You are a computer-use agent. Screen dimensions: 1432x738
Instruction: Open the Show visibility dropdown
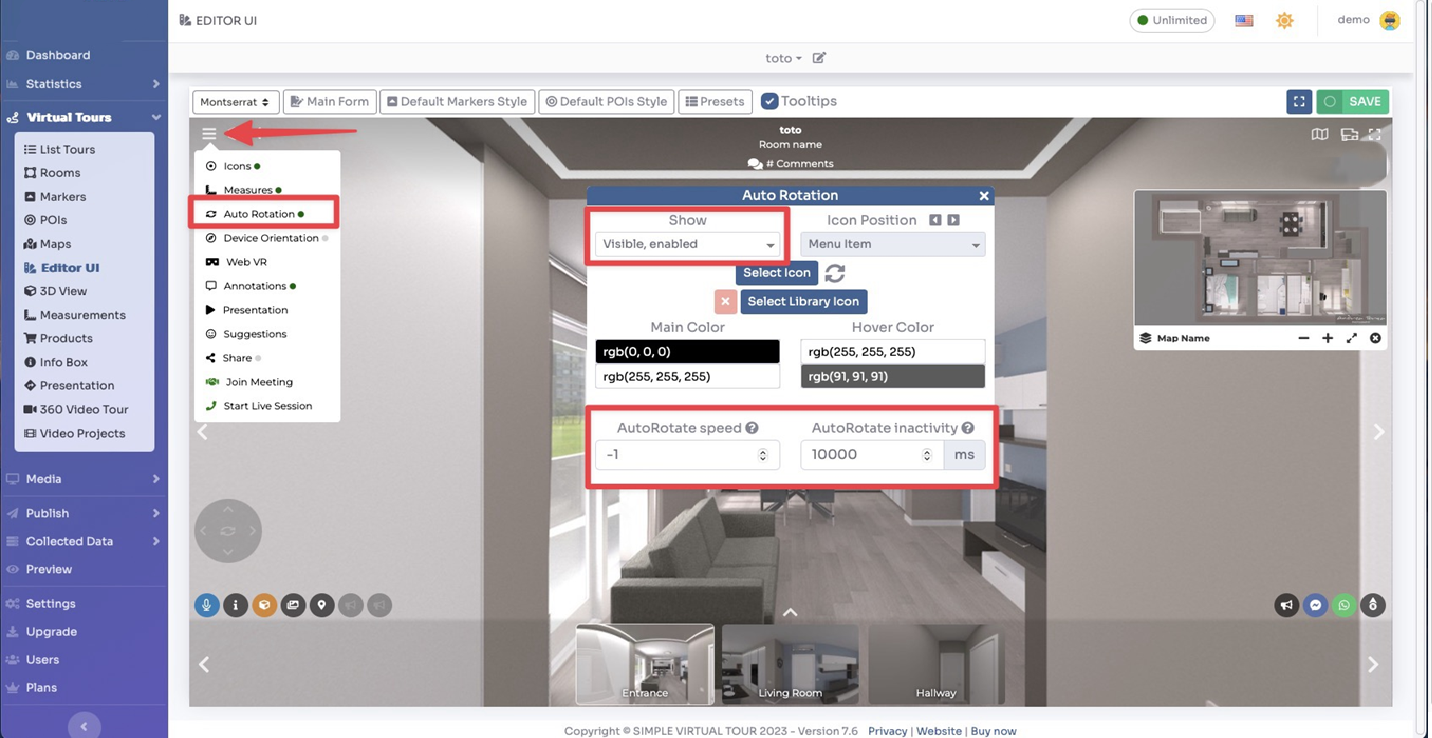[687, 243]
